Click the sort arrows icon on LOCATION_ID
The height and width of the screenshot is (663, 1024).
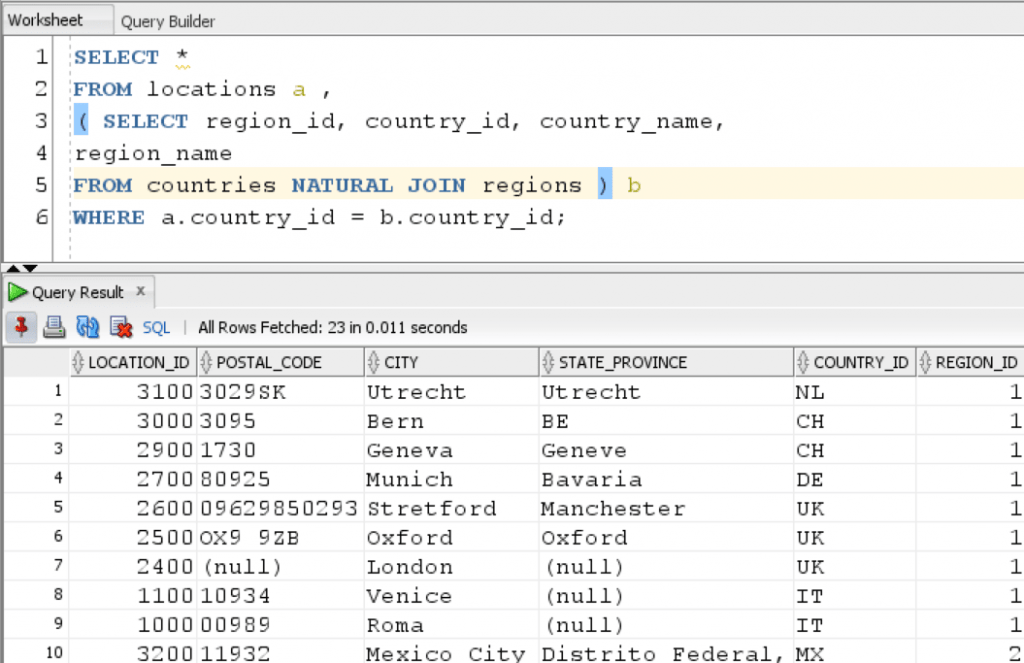pos(78,363)
